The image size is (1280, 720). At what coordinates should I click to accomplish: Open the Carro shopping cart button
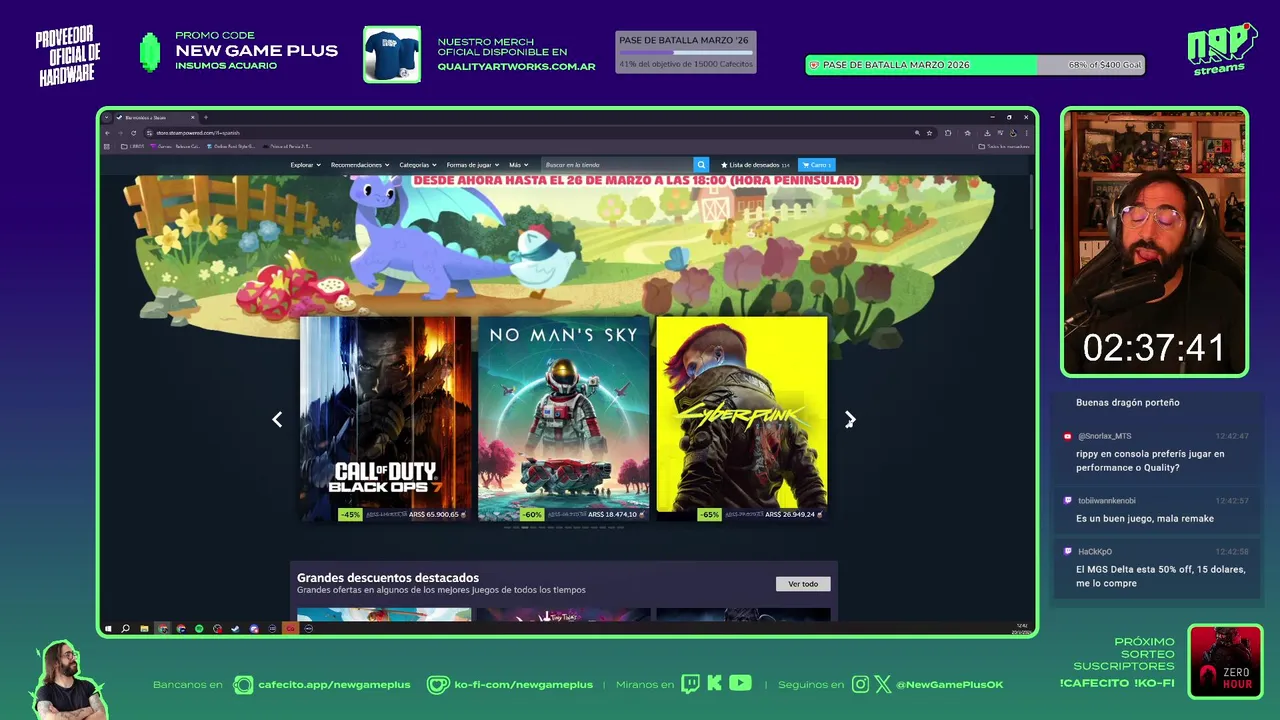(816, 165)
